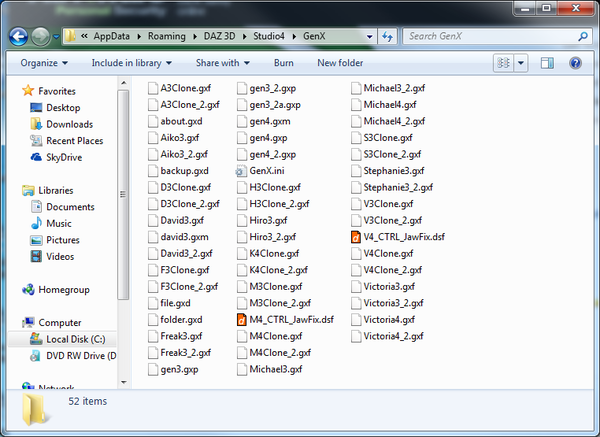
Task: Open the view options dropdown arrow
Action: click(521, 63)
